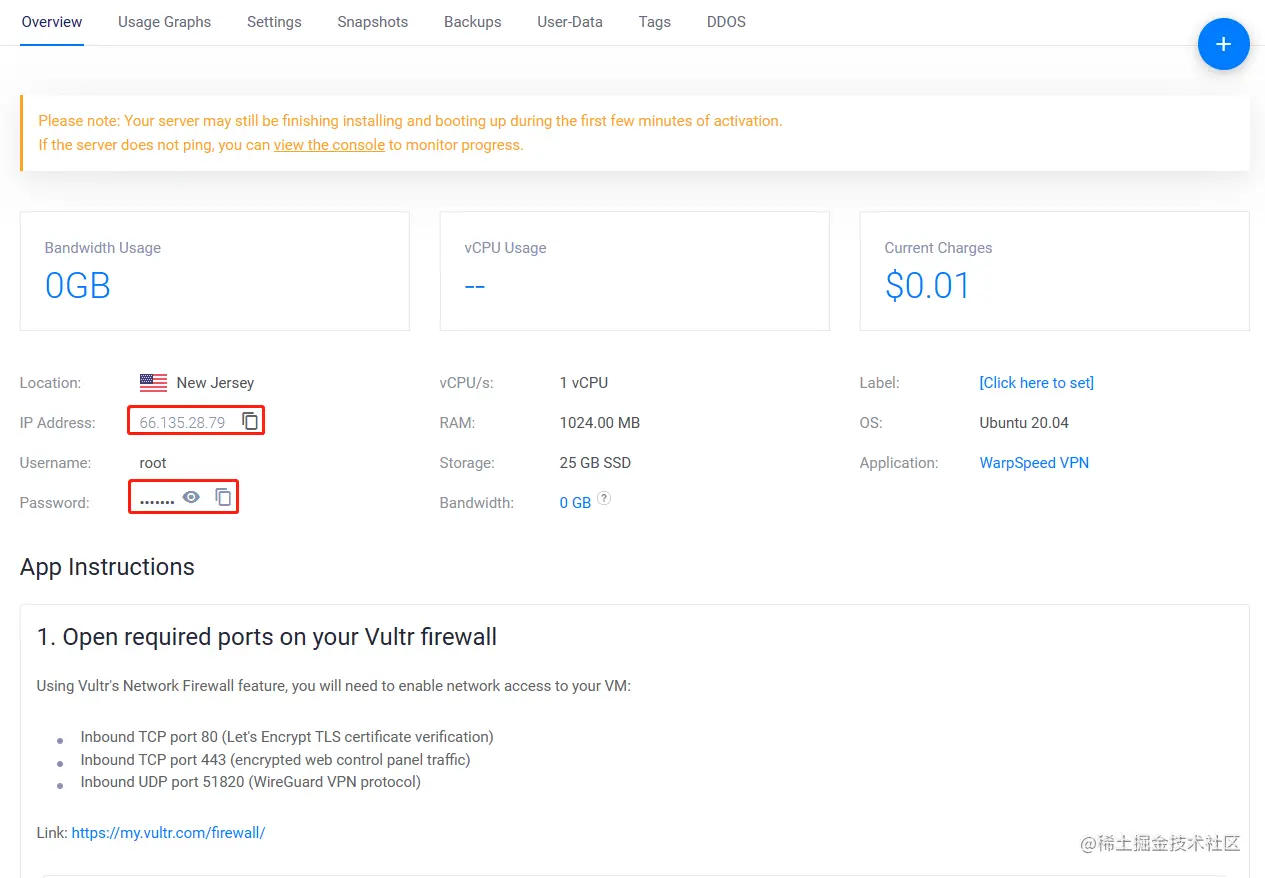Click the masked password dots

(157, 501)
